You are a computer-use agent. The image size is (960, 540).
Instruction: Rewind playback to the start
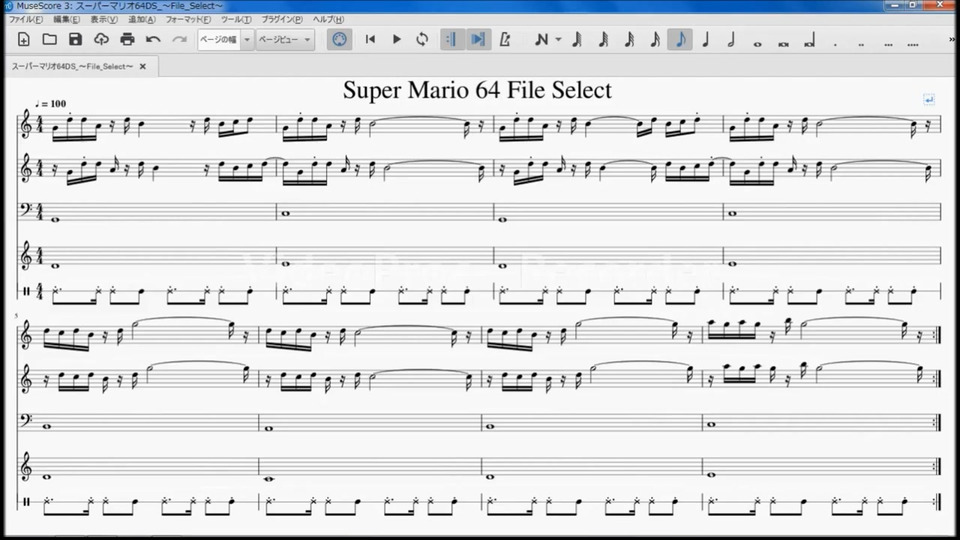(x=370, y=40)
